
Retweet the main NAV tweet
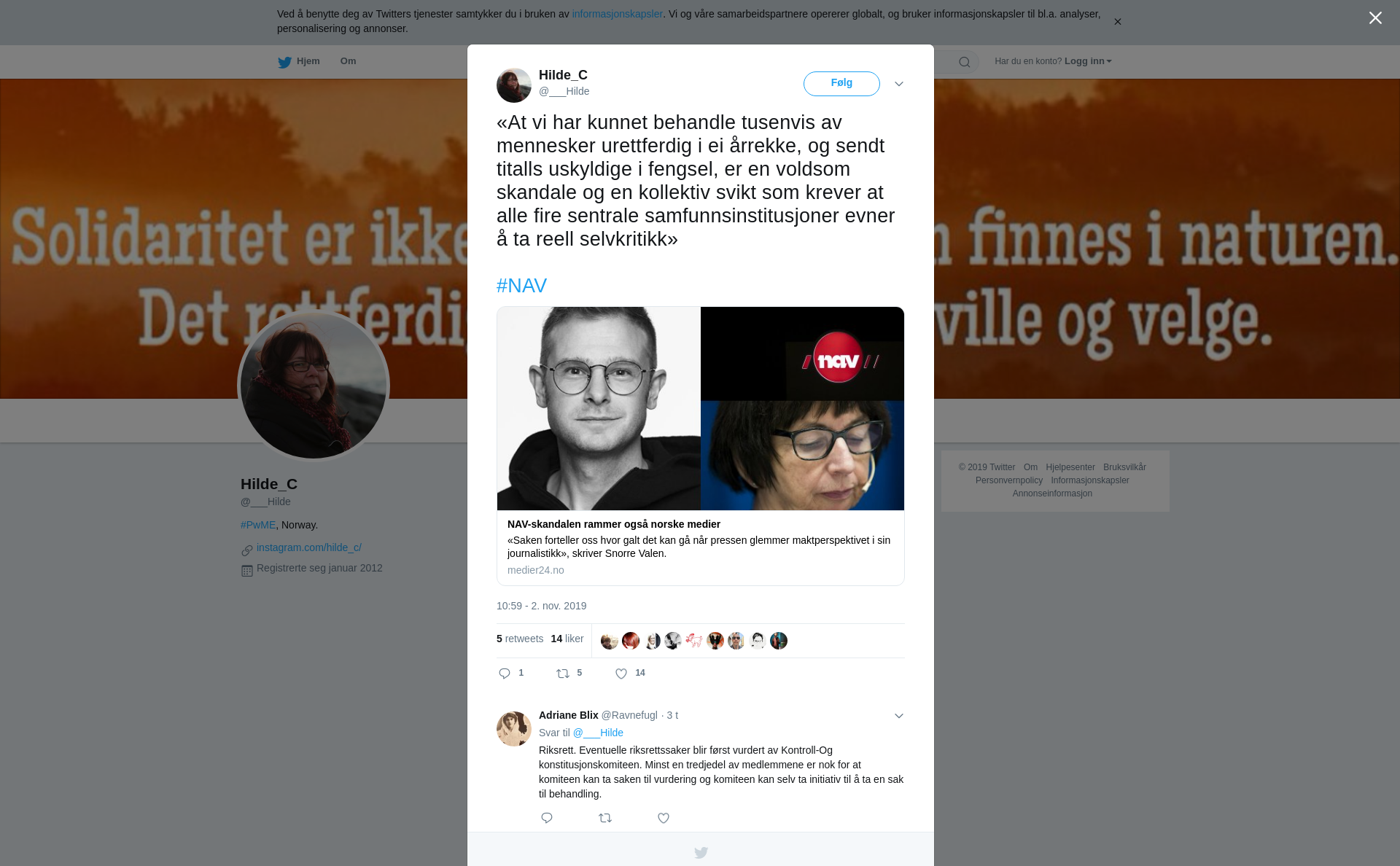pyautogui.click(x=563, y=674)
